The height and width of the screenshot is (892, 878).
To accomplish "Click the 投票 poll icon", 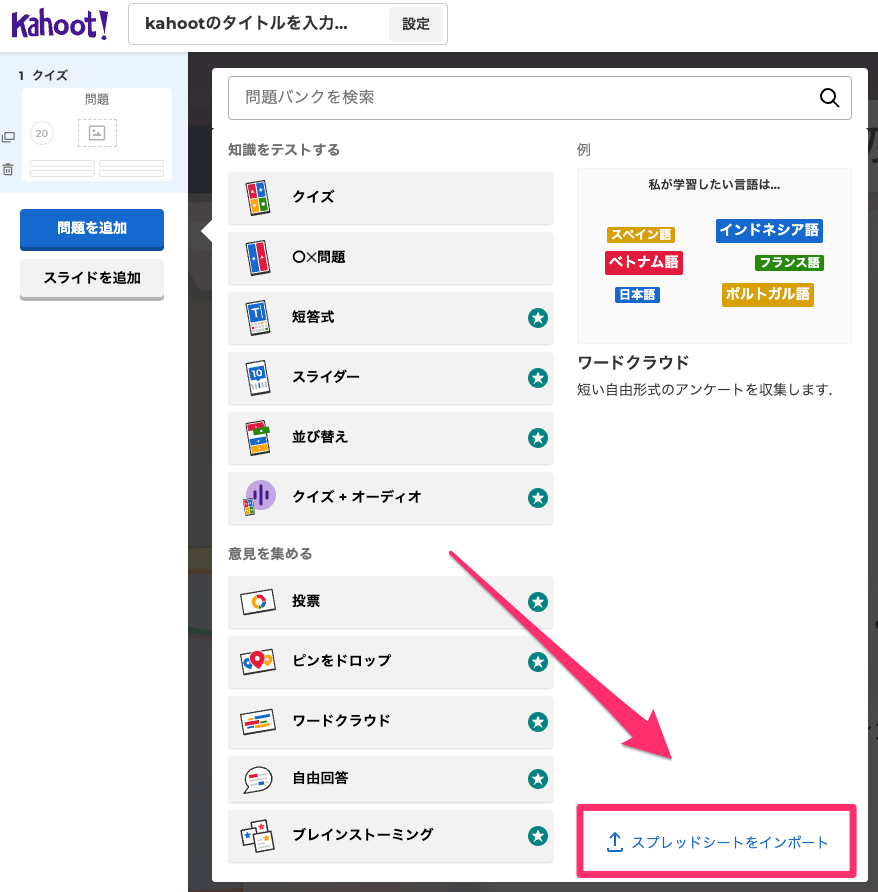I will [x=258, y=601].
